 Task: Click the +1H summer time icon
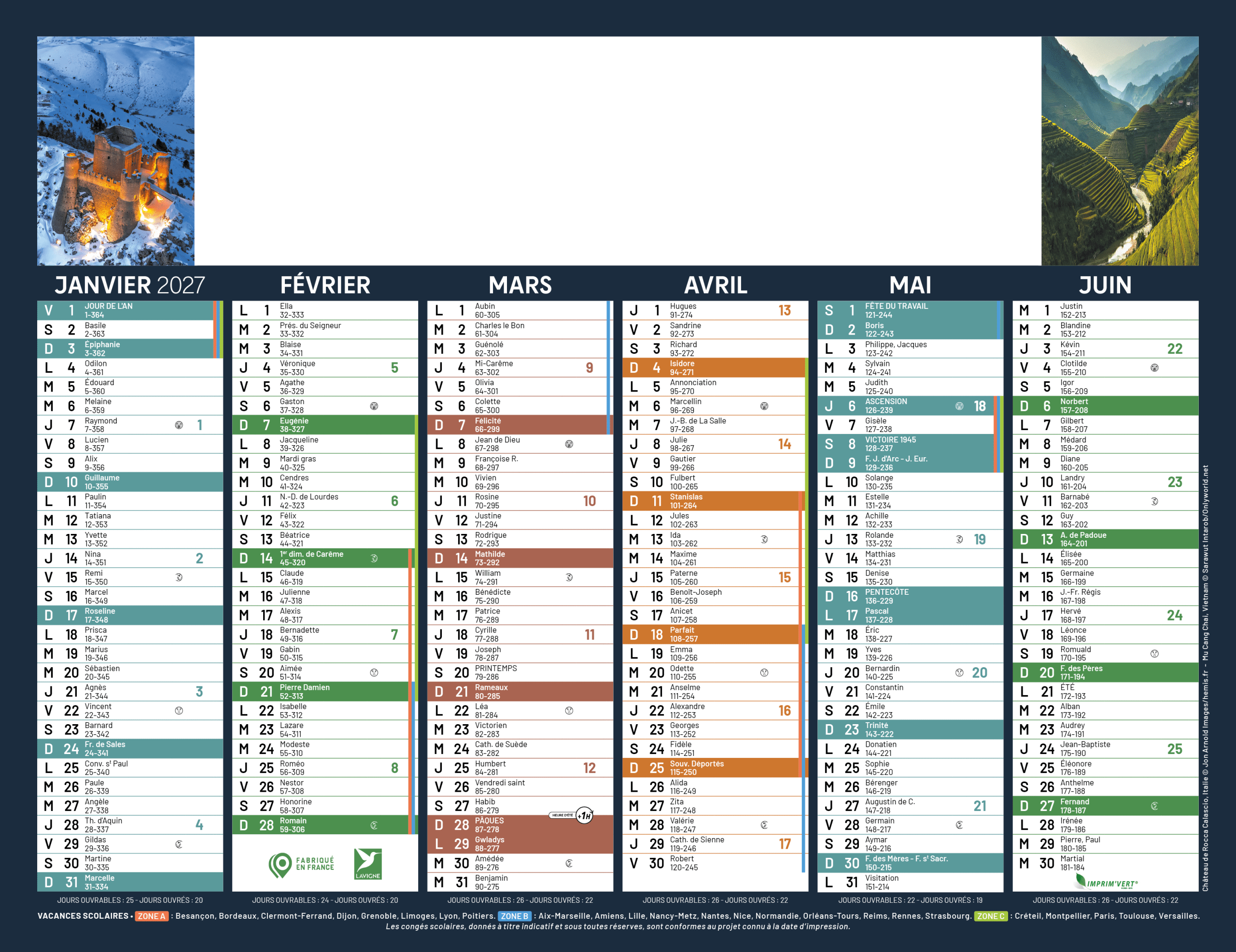pos(584,815)
